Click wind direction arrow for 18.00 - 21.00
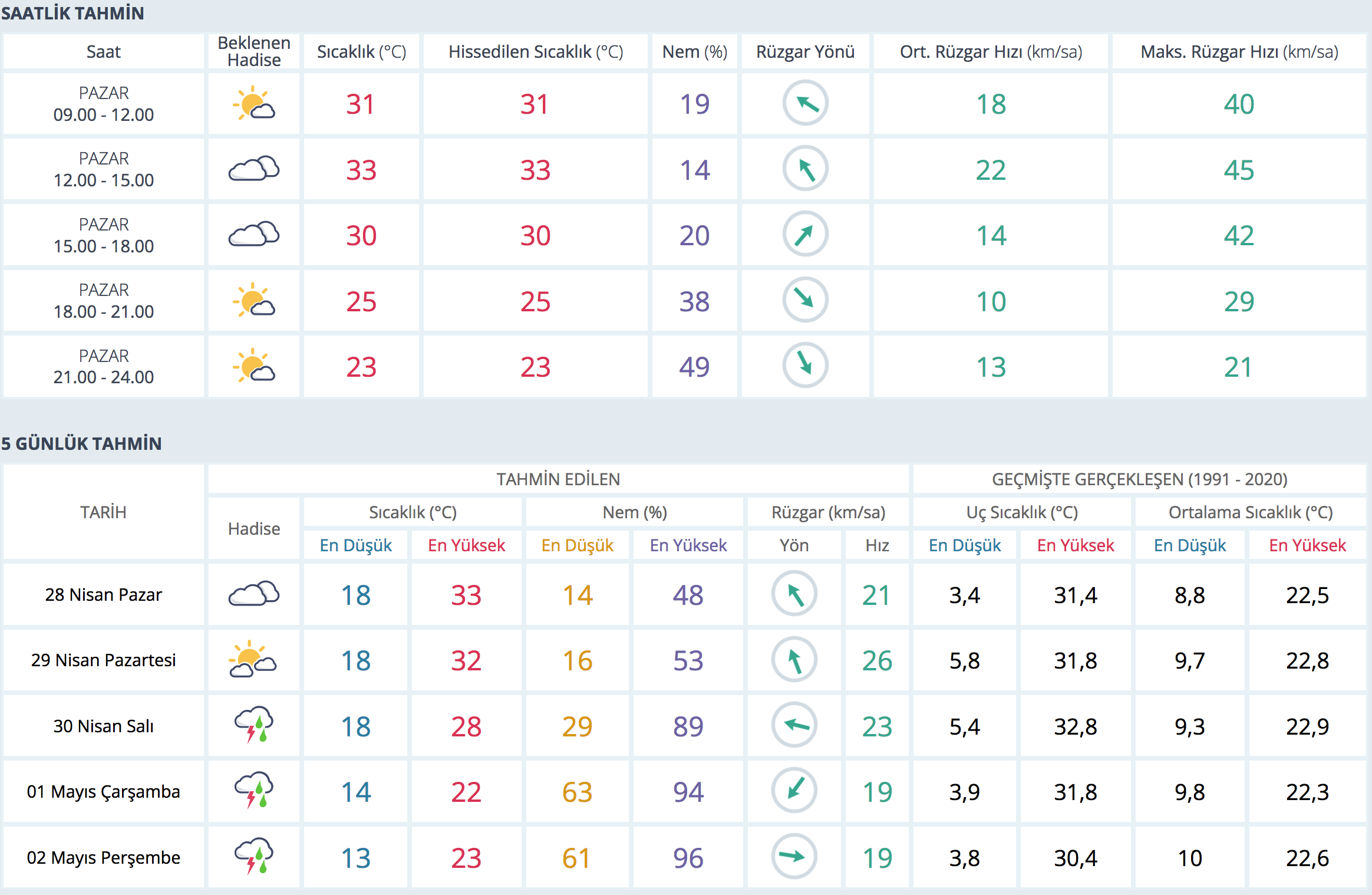Screen dimensions: 1372x895 (x=805, y=300)
